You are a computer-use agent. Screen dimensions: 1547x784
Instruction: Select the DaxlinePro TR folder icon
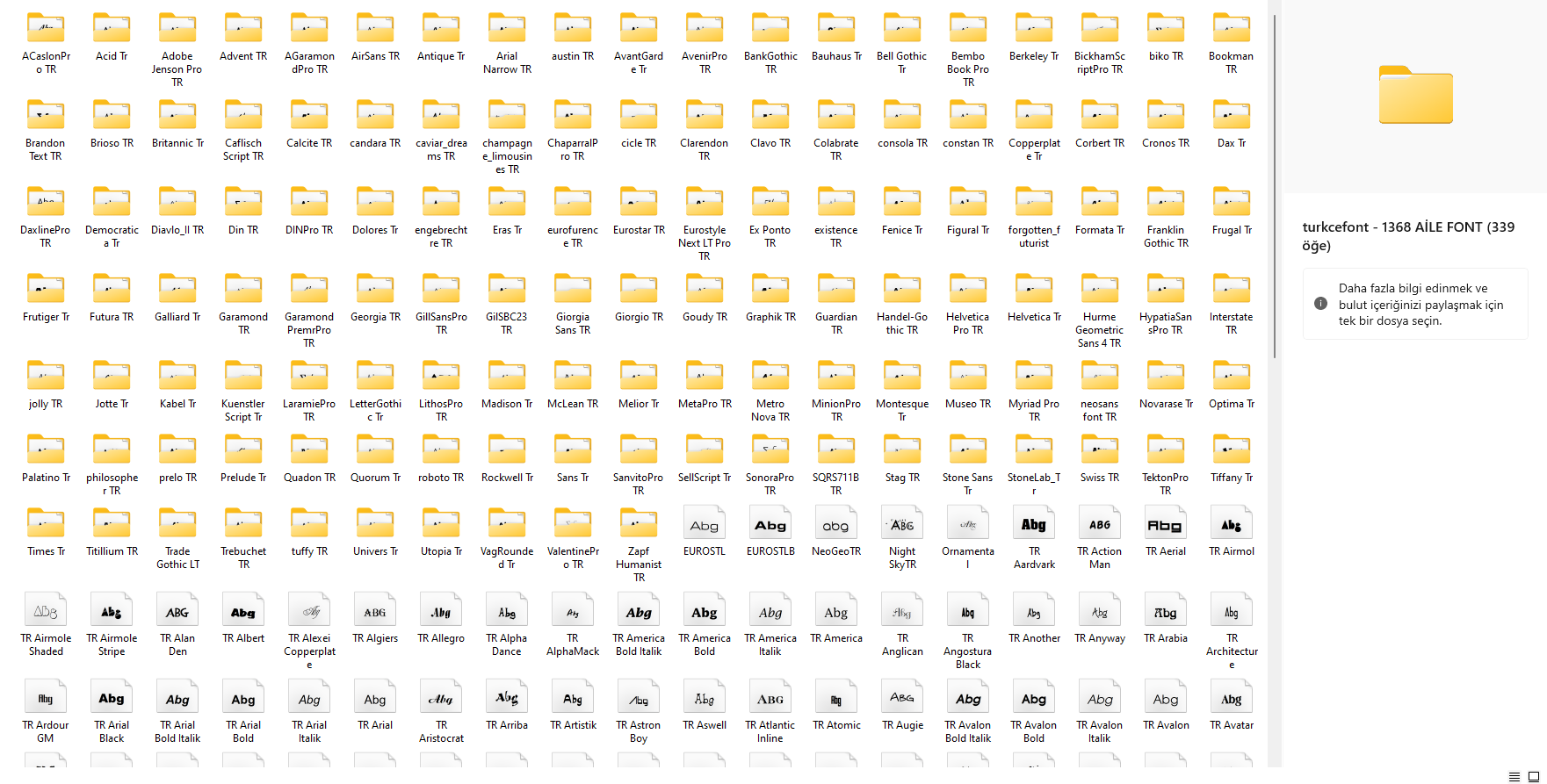[x=46, y=202]
